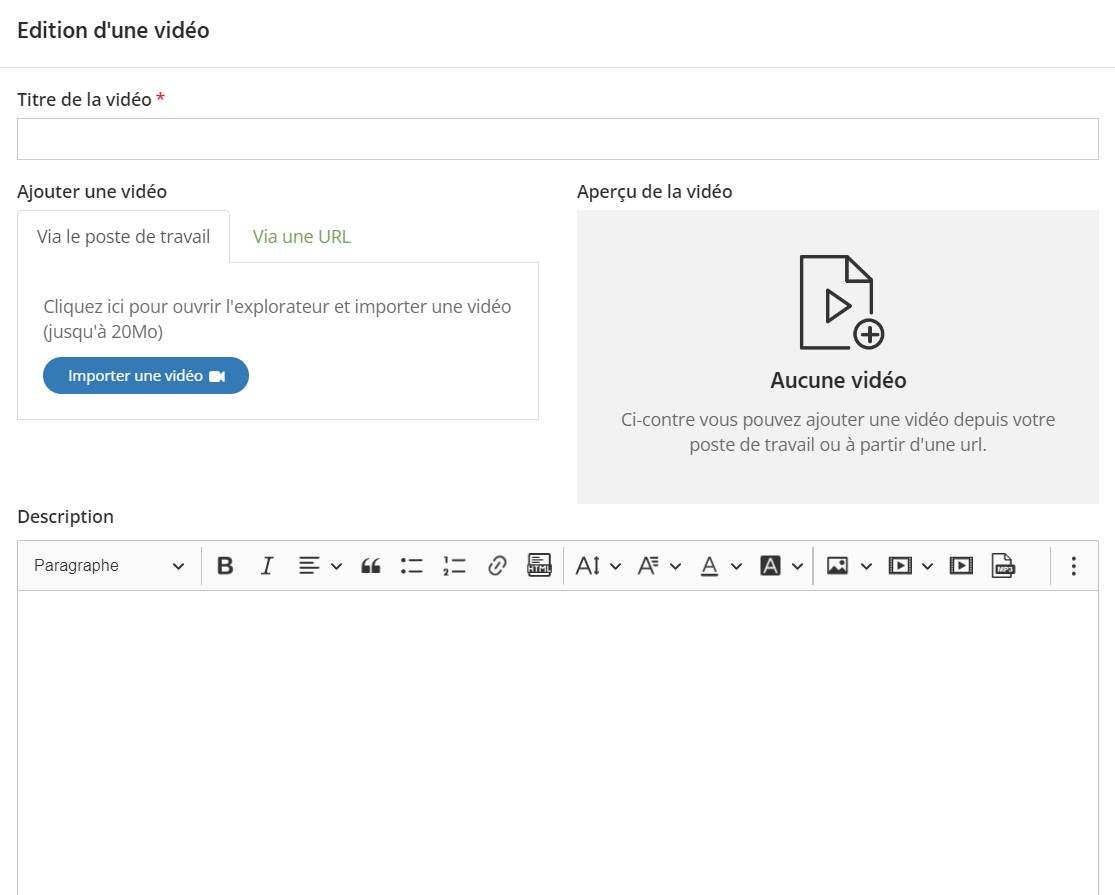Click the Aucune vidéo placeholder icon

coord(841,302)
